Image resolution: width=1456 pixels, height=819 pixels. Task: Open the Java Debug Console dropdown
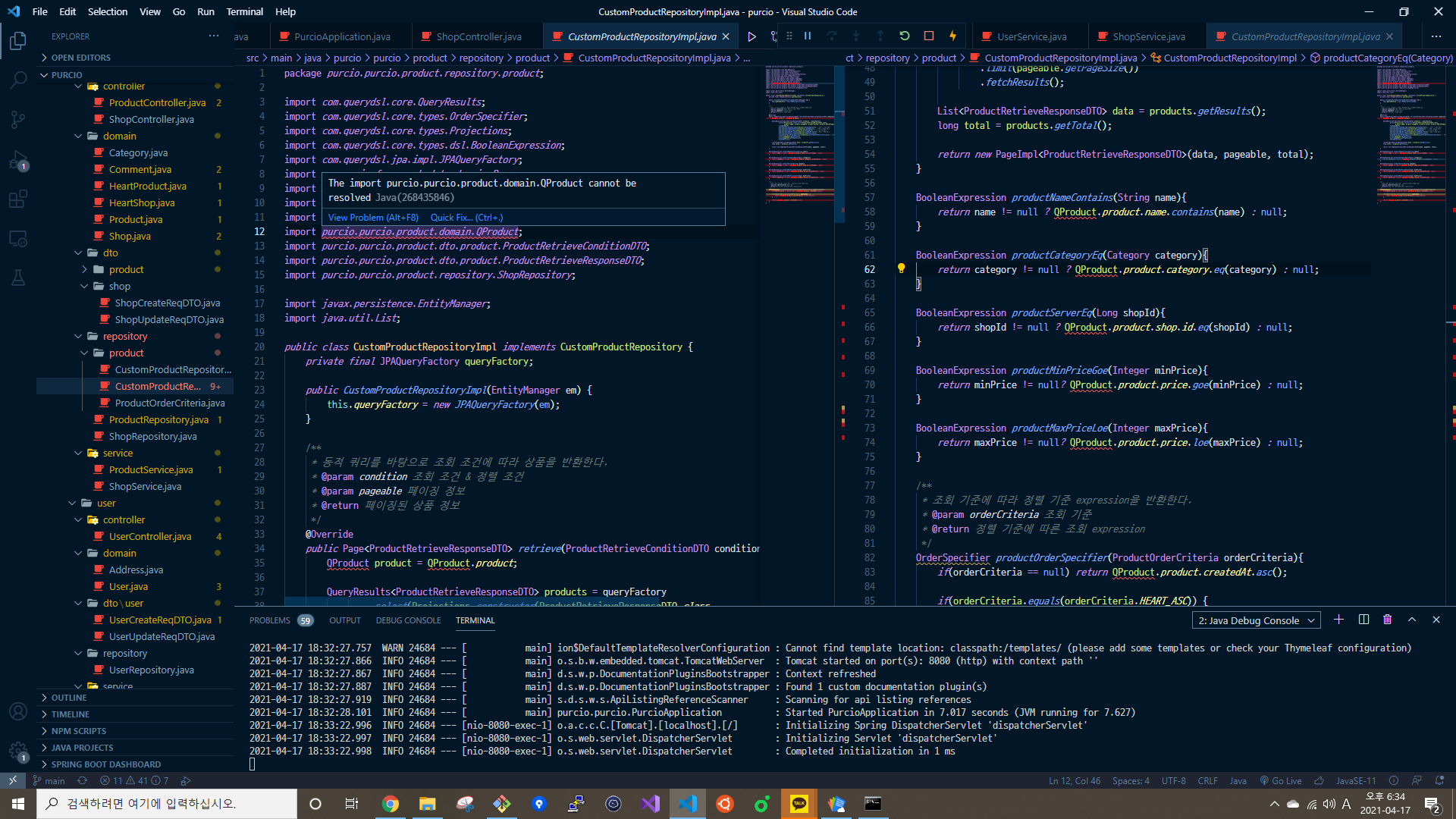[1255, 620]
